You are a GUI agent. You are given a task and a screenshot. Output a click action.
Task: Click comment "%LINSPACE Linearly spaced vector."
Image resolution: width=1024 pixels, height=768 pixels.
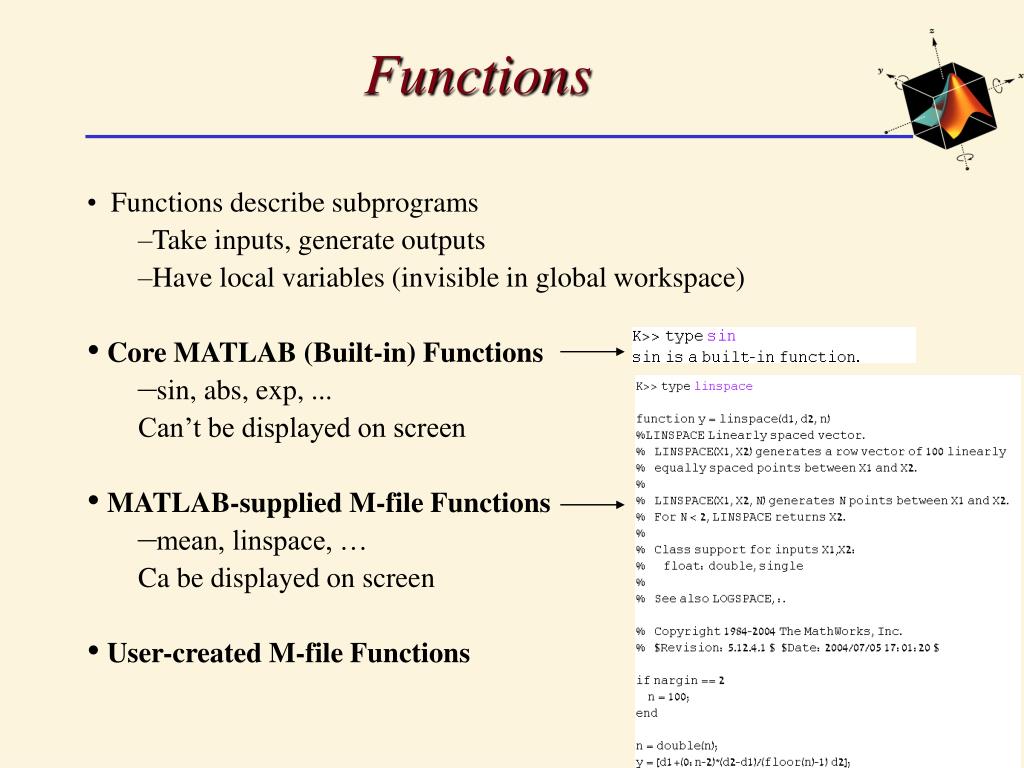coord(750,435)
